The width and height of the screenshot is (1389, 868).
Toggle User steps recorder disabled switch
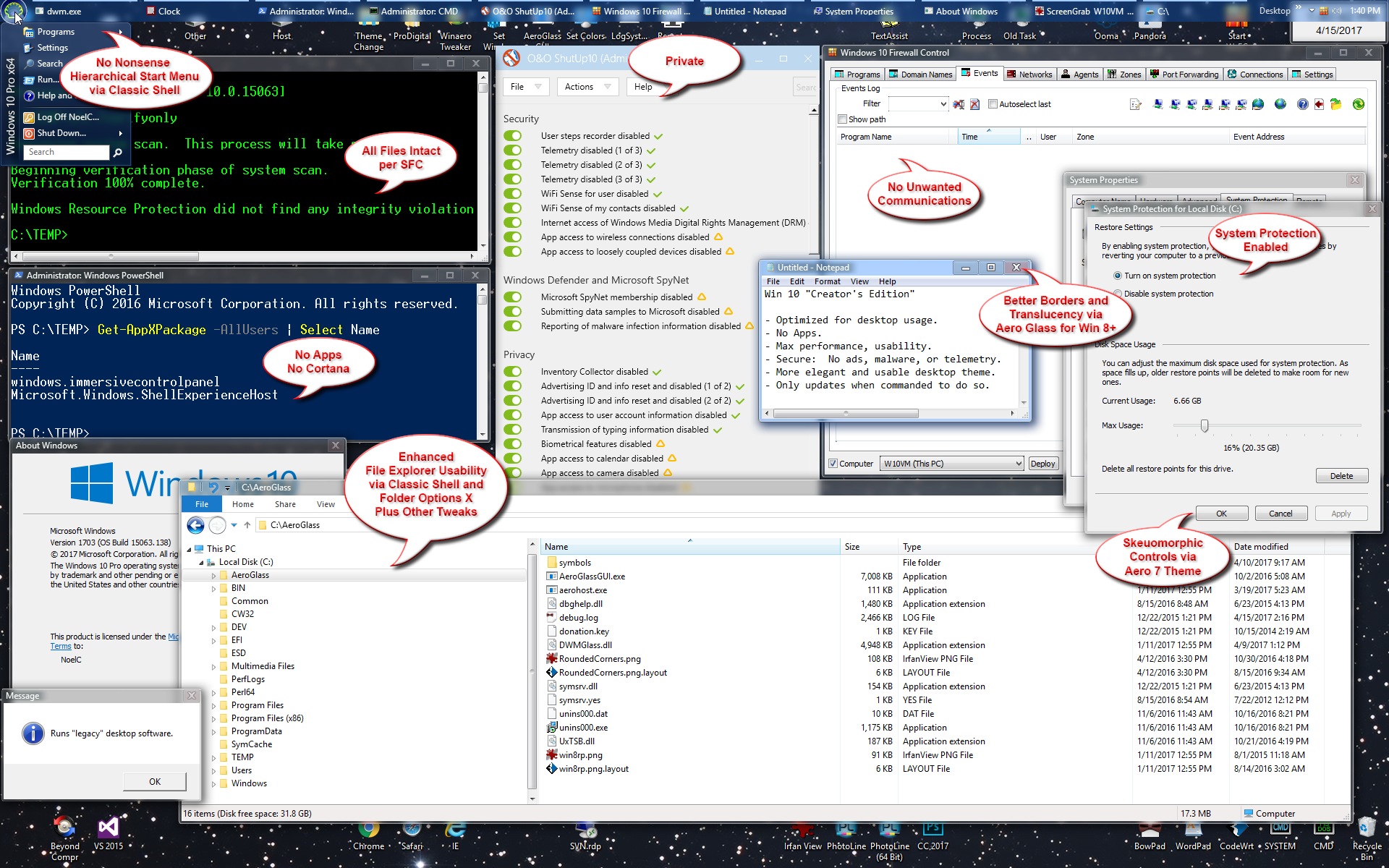(x=513, y=136)
